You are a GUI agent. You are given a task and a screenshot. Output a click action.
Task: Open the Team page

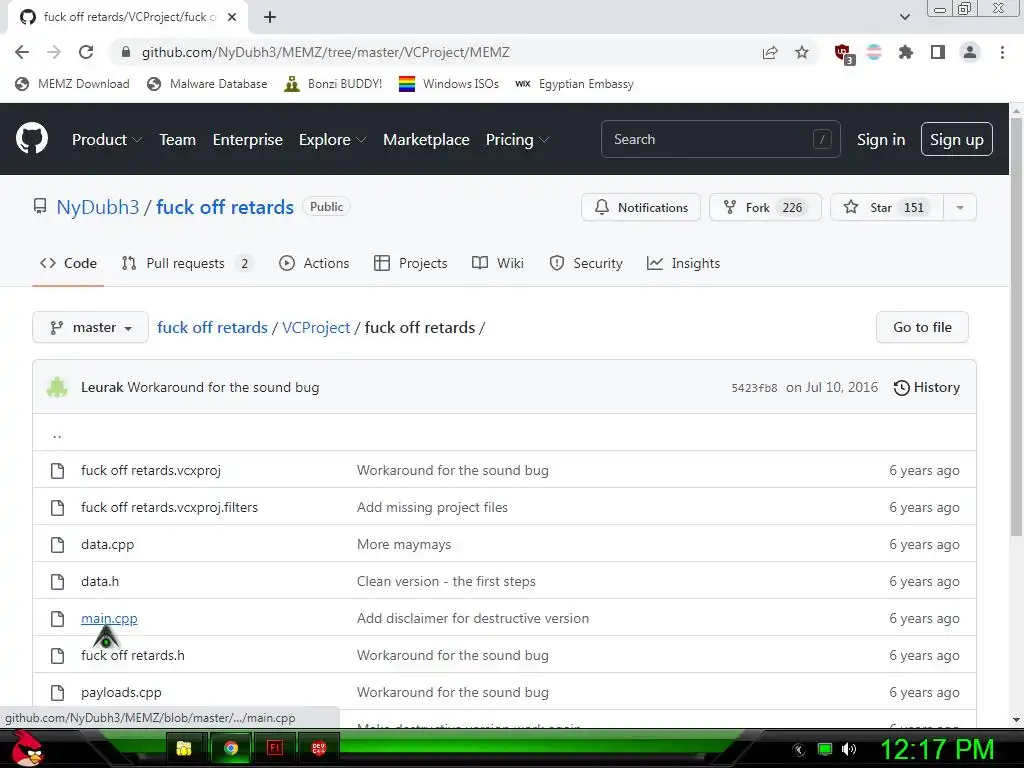[x=178, y=139]
